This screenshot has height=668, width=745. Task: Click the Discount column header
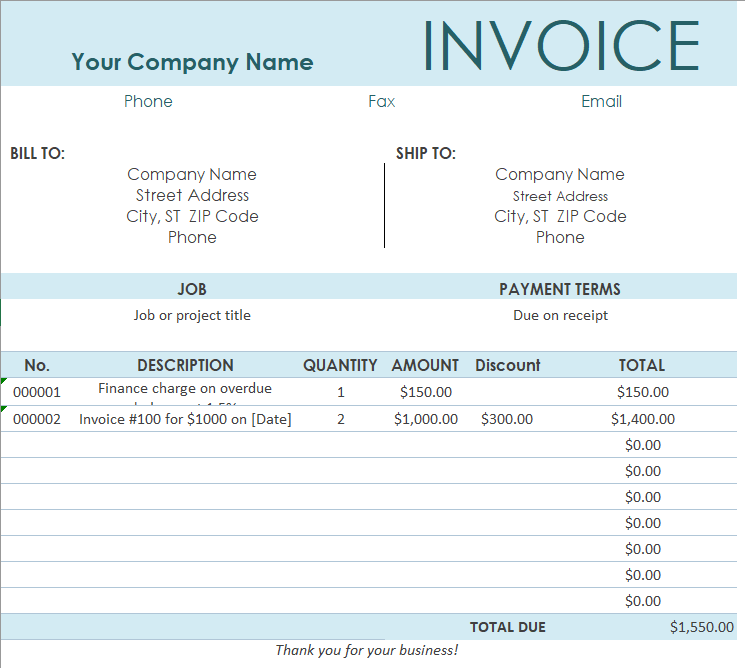click(507, 365)
